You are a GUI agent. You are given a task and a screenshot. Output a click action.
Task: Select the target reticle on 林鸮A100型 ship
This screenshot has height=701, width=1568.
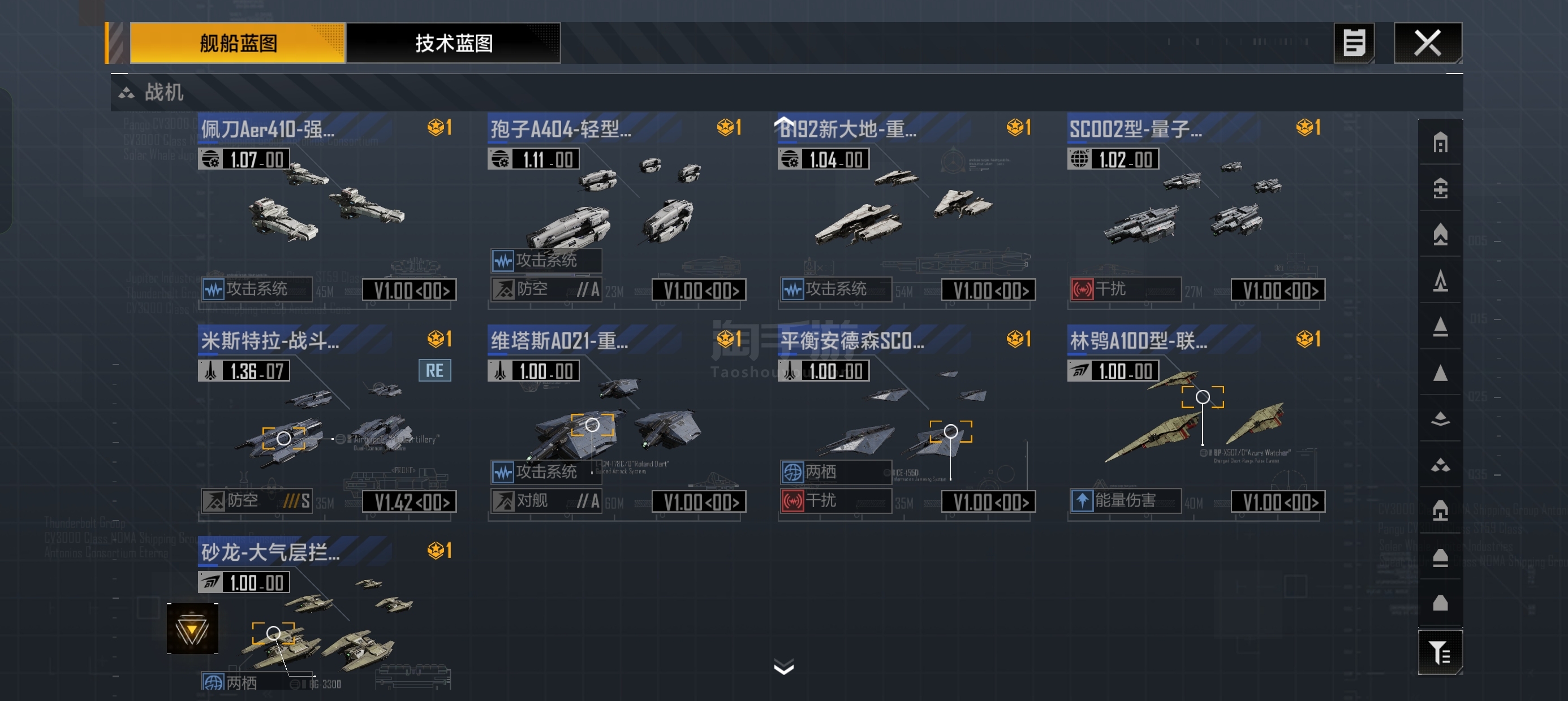point(1202,397)
